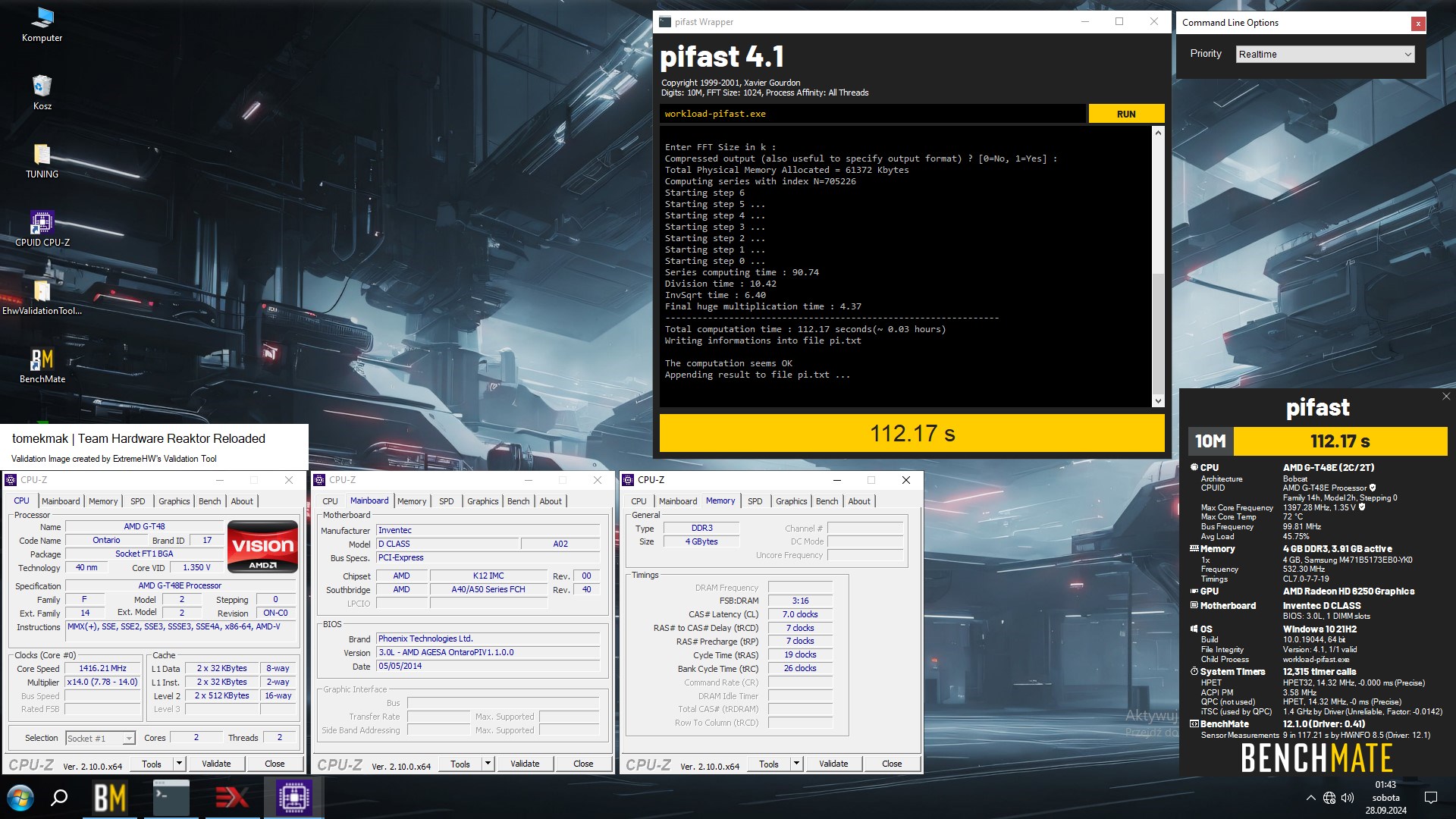
Task: Close the pifast BenchMate result overlay
Action: pos(1445,397)
